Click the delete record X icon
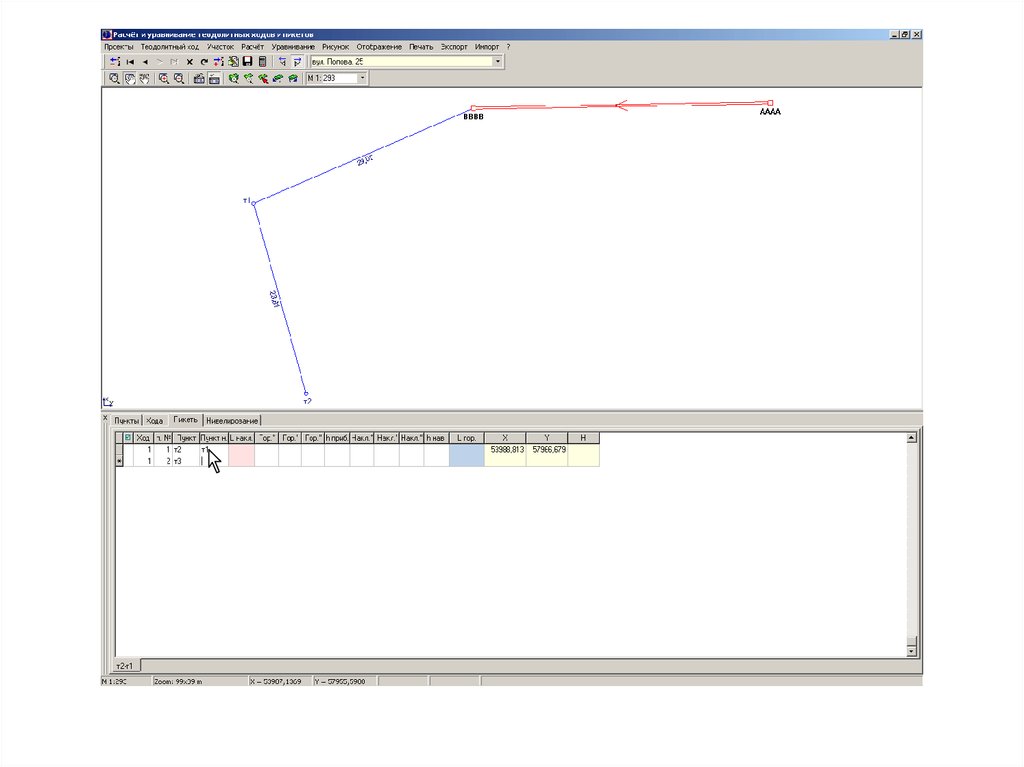The height and width of the screenshot is (767, 1024). 189,62
